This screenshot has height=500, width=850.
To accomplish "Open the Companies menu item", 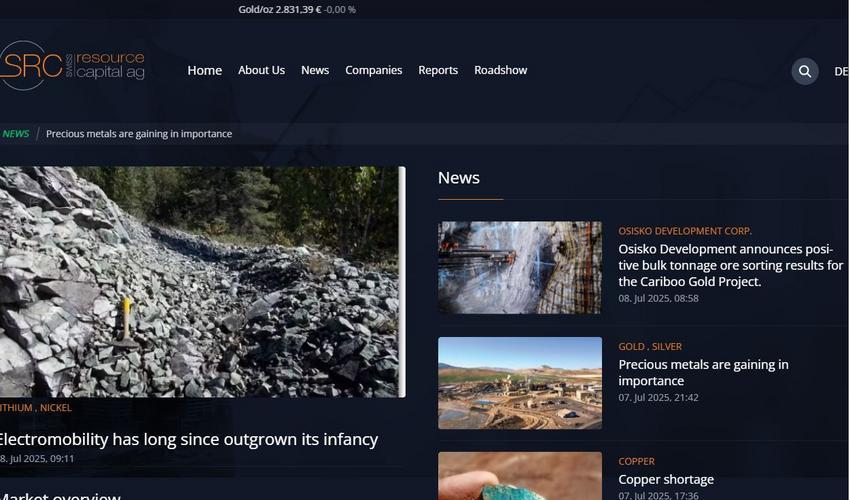I will [374, 70].
